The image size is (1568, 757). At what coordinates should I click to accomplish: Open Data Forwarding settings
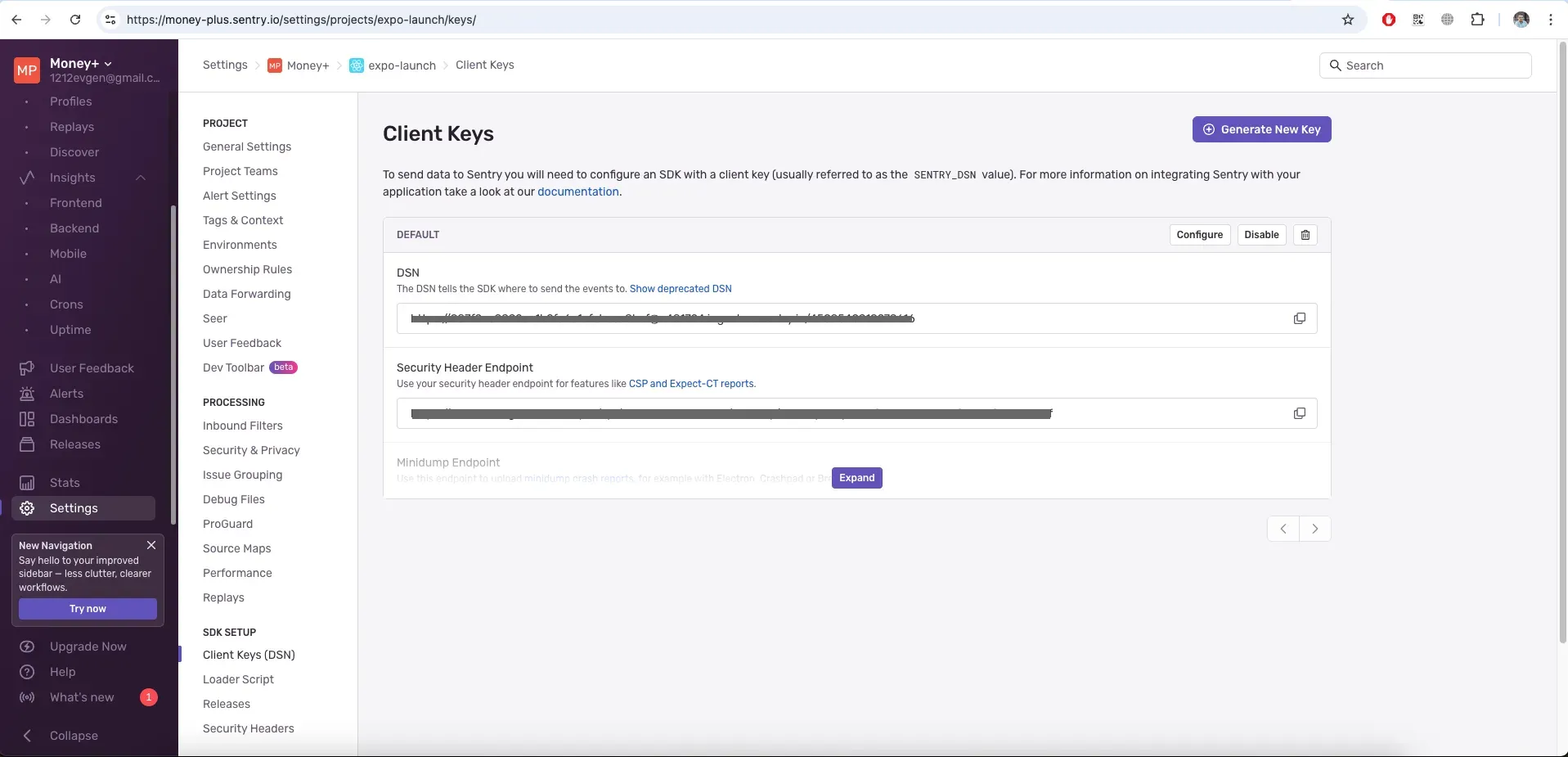246,294
